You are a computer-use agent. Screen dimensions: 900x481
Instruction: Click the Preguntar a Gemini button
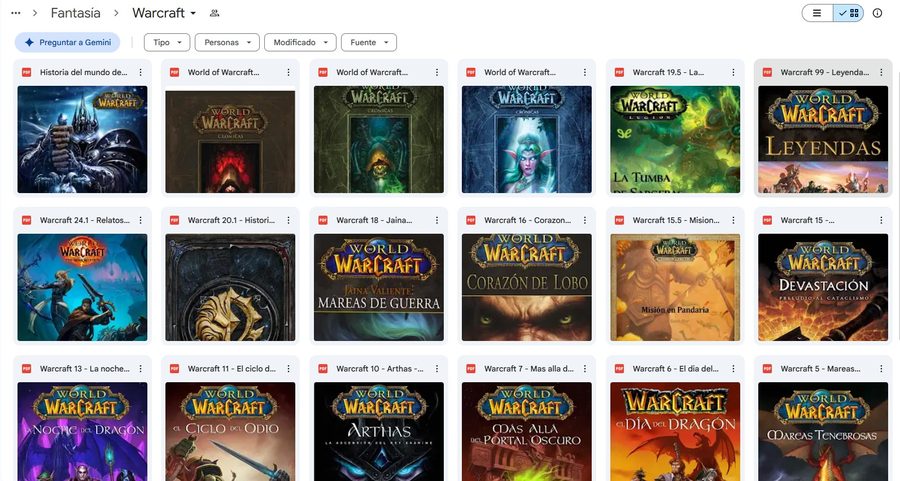click(x=68, y=42)
